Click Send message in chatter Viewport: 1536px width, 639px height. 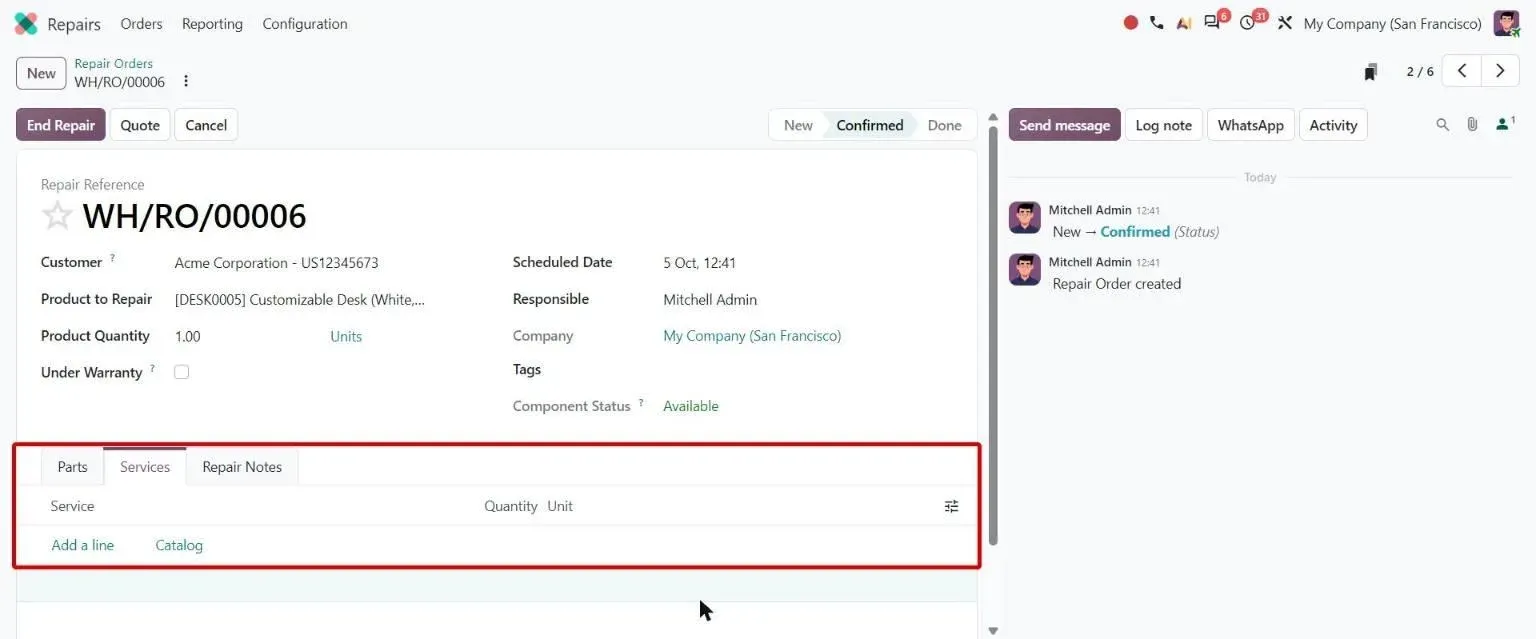point(1064,125)
